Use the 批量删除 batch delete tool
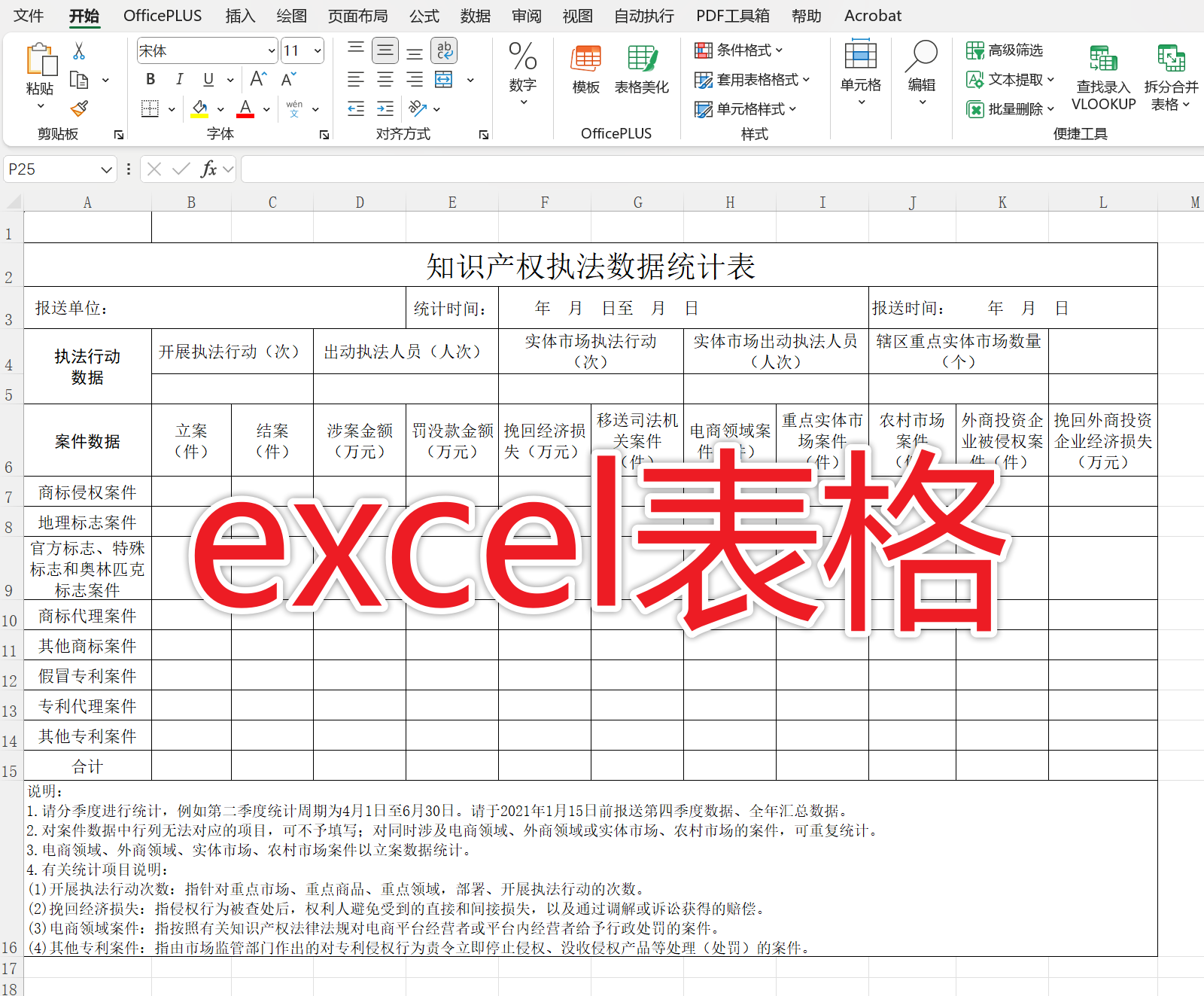Viewport: 1204px width, 996px height. pos(976,109)
